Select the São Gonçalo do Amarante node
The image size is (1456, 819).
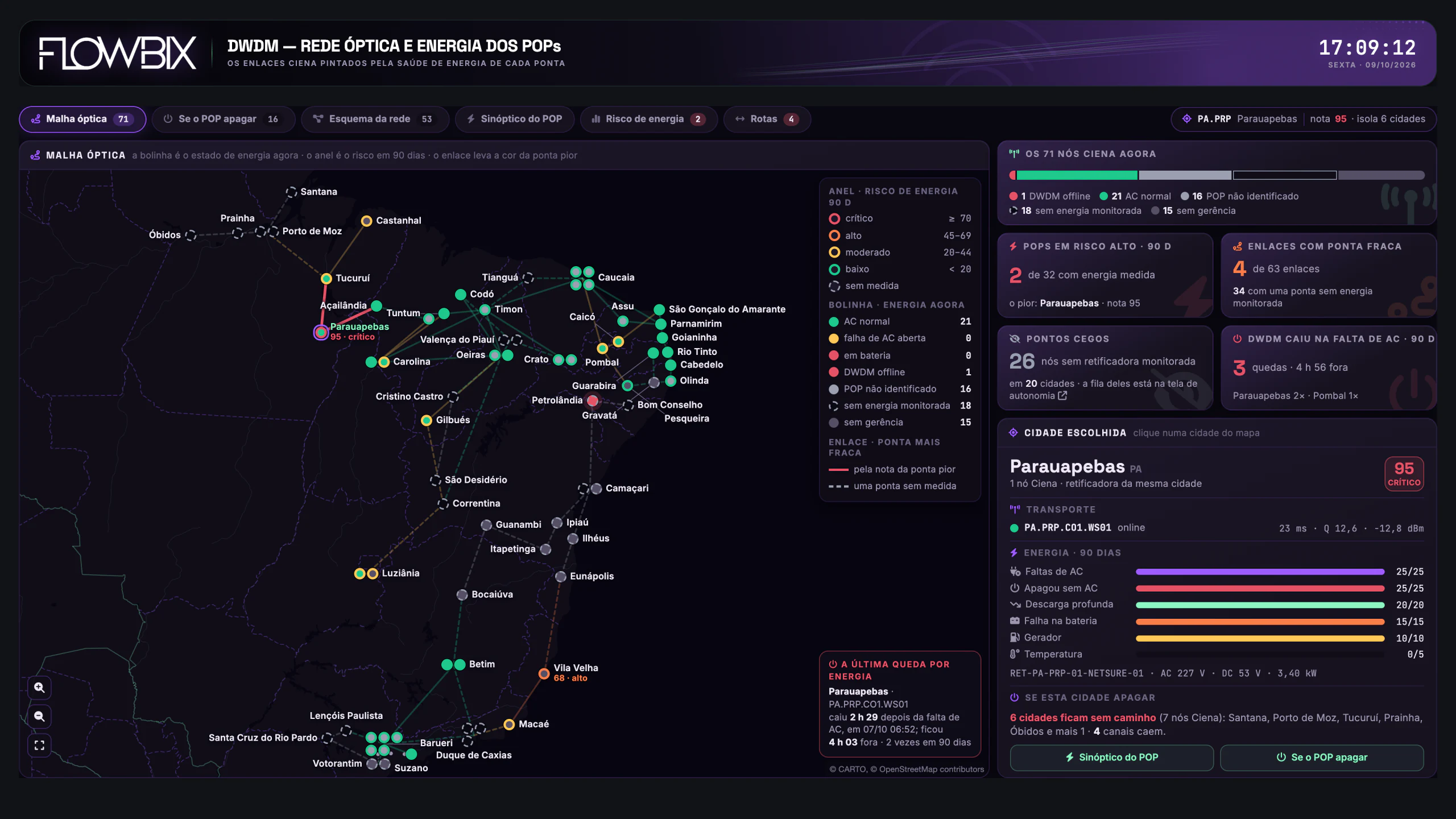click(659, 309)
